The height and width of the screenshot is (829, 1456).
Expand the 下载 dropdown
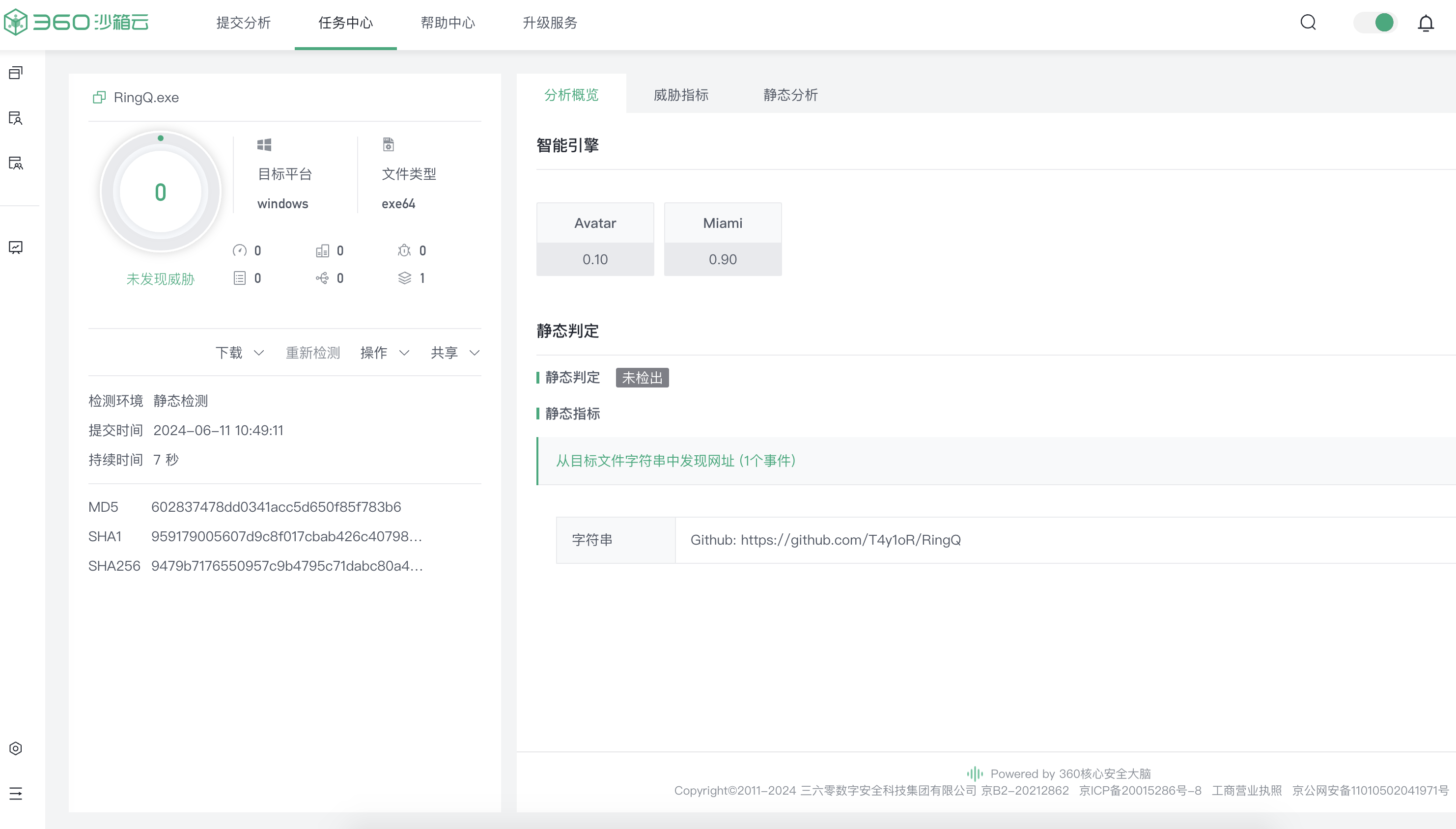pyautogui.click(x=239, y=353)
